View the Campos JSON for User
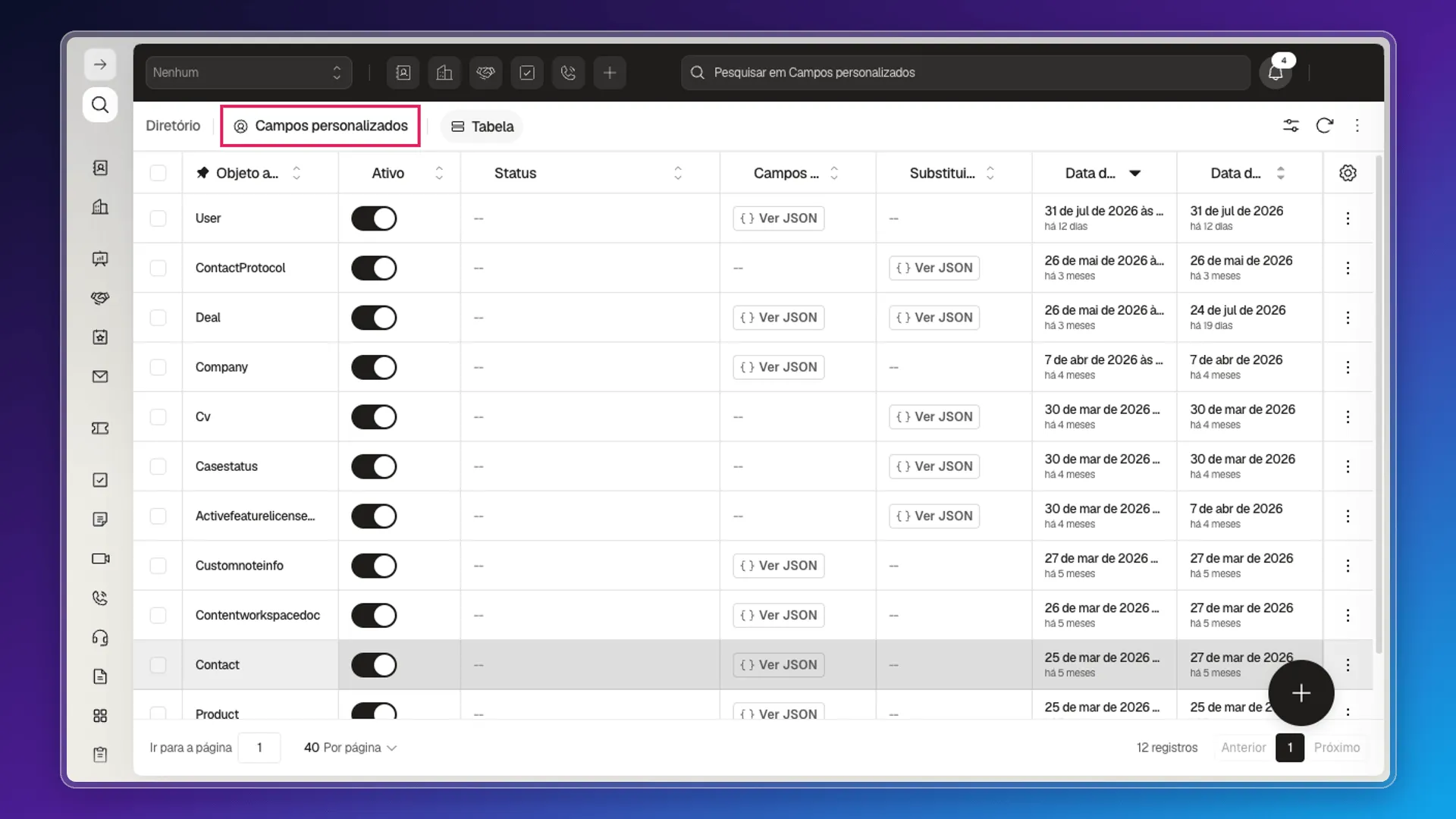This screenshot has height=819, width=1456. (x=779, y=218)
